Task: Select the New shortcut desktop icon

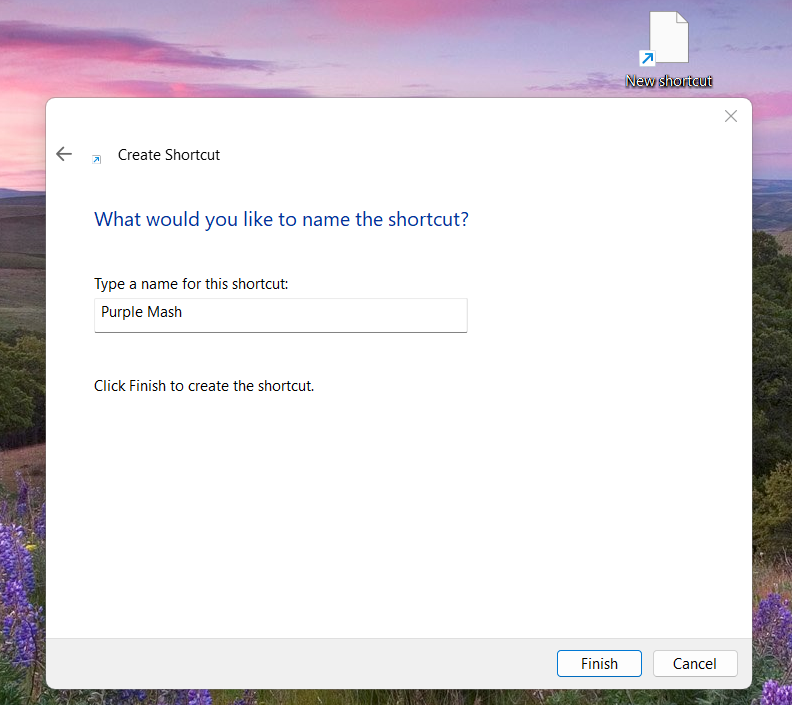Action: click(x=668, y=40)
